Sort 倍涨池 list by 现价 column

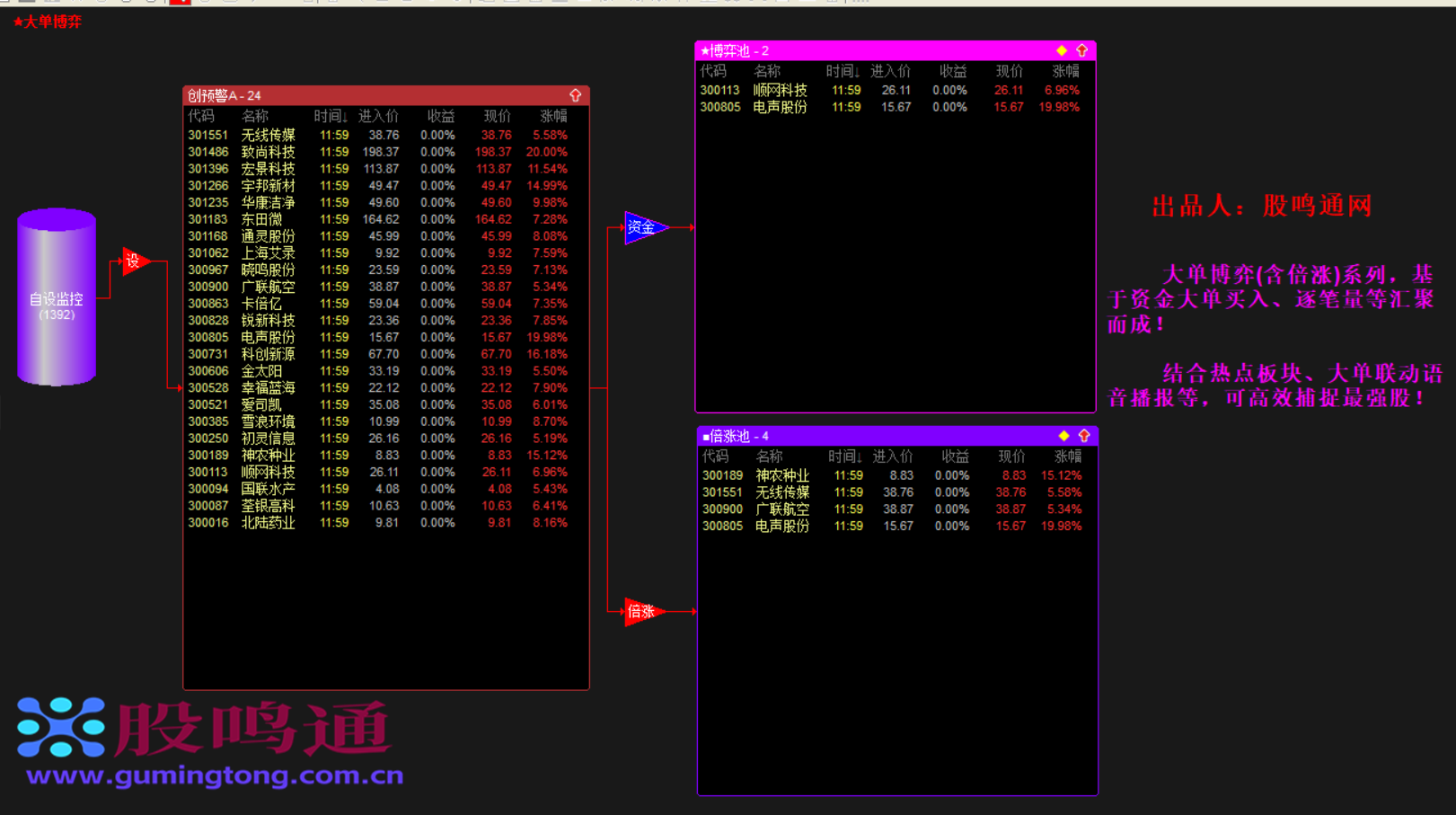click(x=1010, y=456)
